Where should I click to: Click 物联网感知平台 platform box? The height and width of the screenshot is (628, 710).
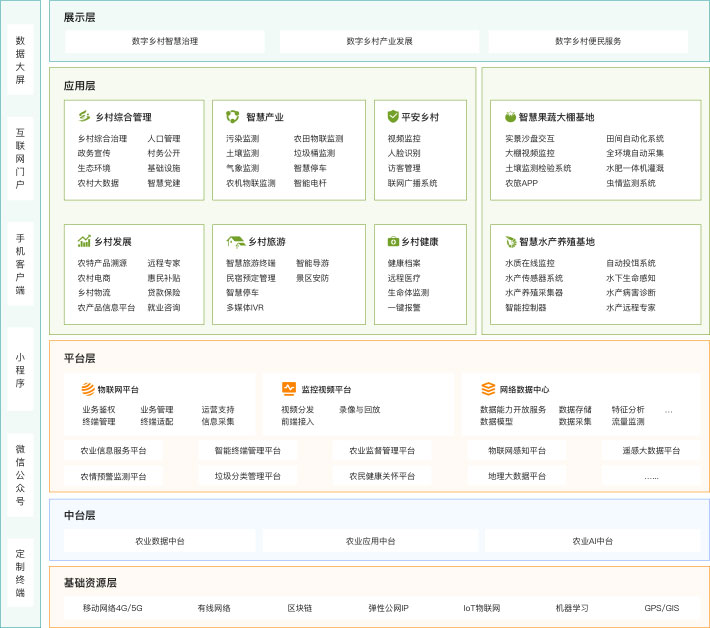point(517,451)
